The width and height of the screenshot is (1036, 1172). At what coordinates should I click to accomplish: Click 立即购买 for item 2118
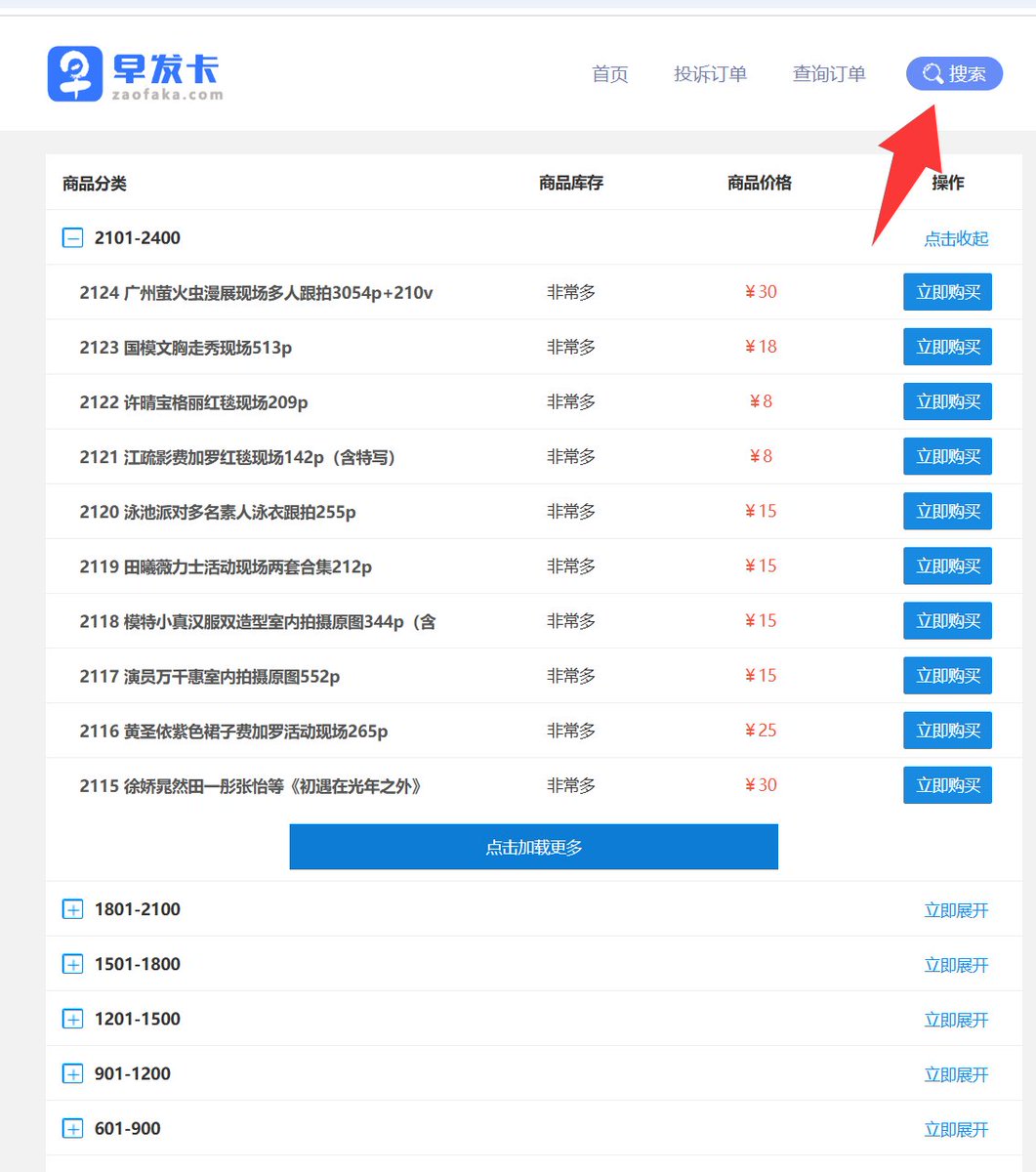(x=947, y=620)
